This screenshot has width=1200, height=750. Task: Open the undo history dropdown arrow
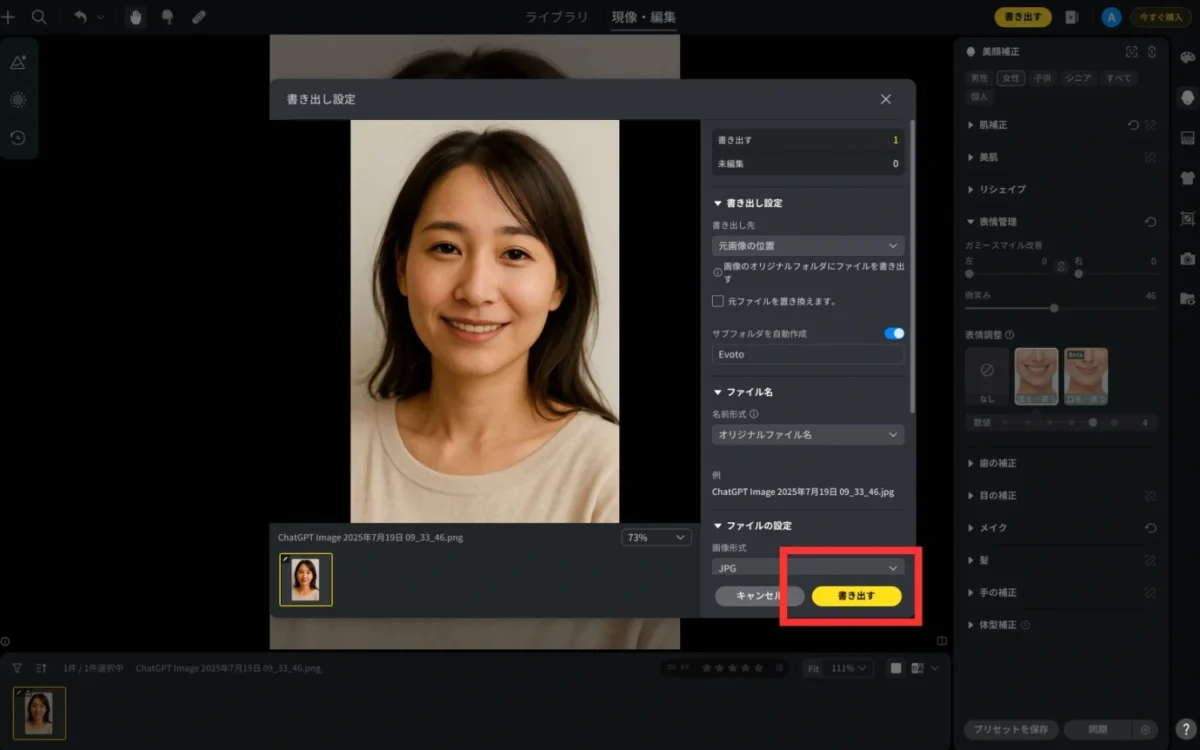(x=100, y=18)
